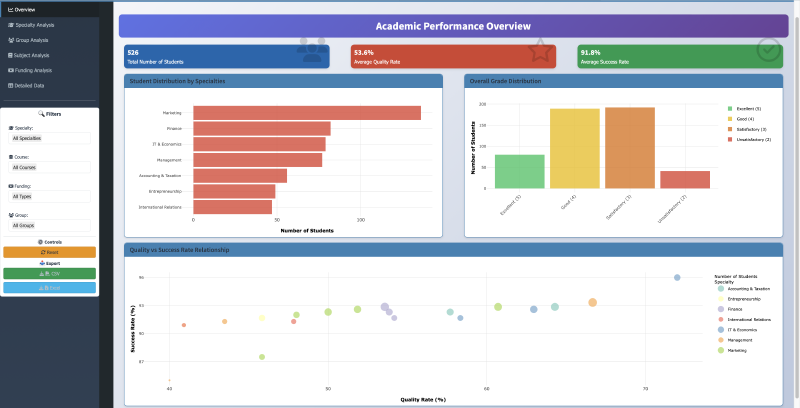
Task: Click the Quality Rate (%) axis title
Action: point(423,400)
